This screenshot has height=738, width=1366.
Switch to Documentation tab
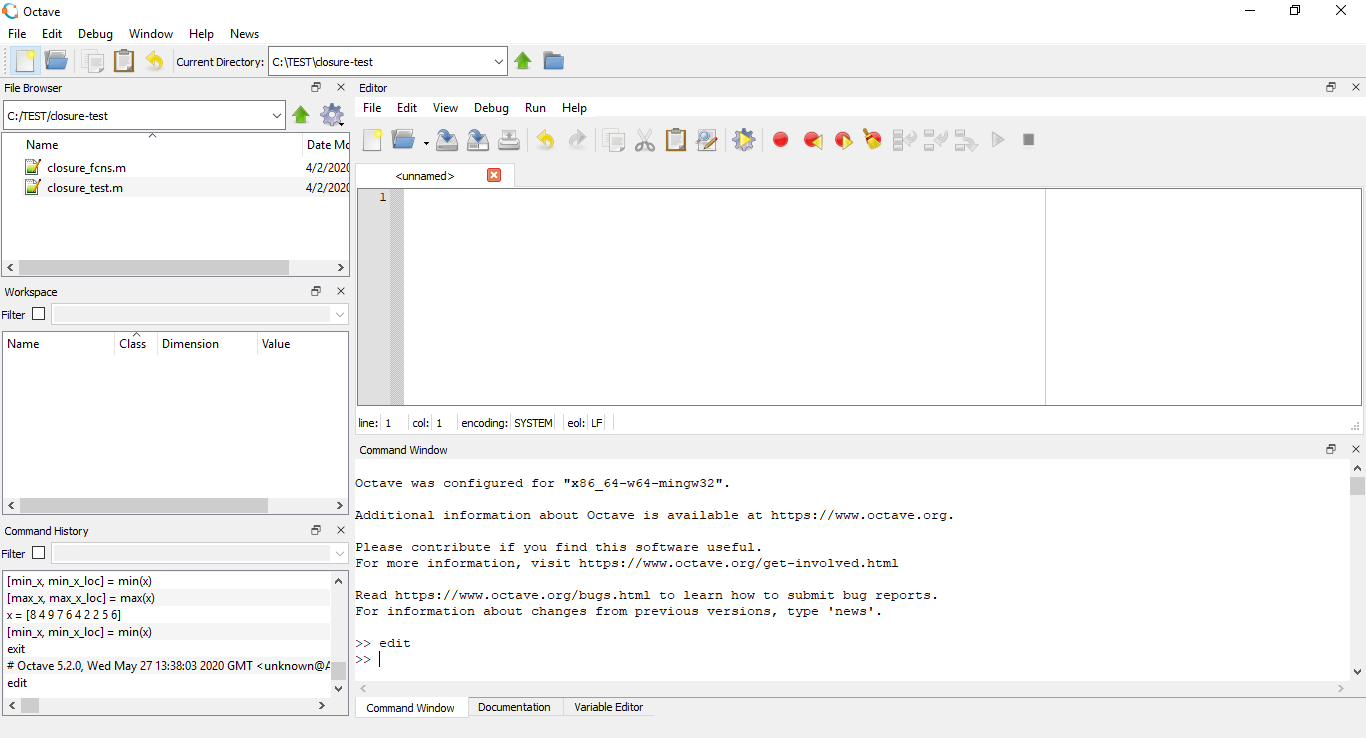coord(514,707)
